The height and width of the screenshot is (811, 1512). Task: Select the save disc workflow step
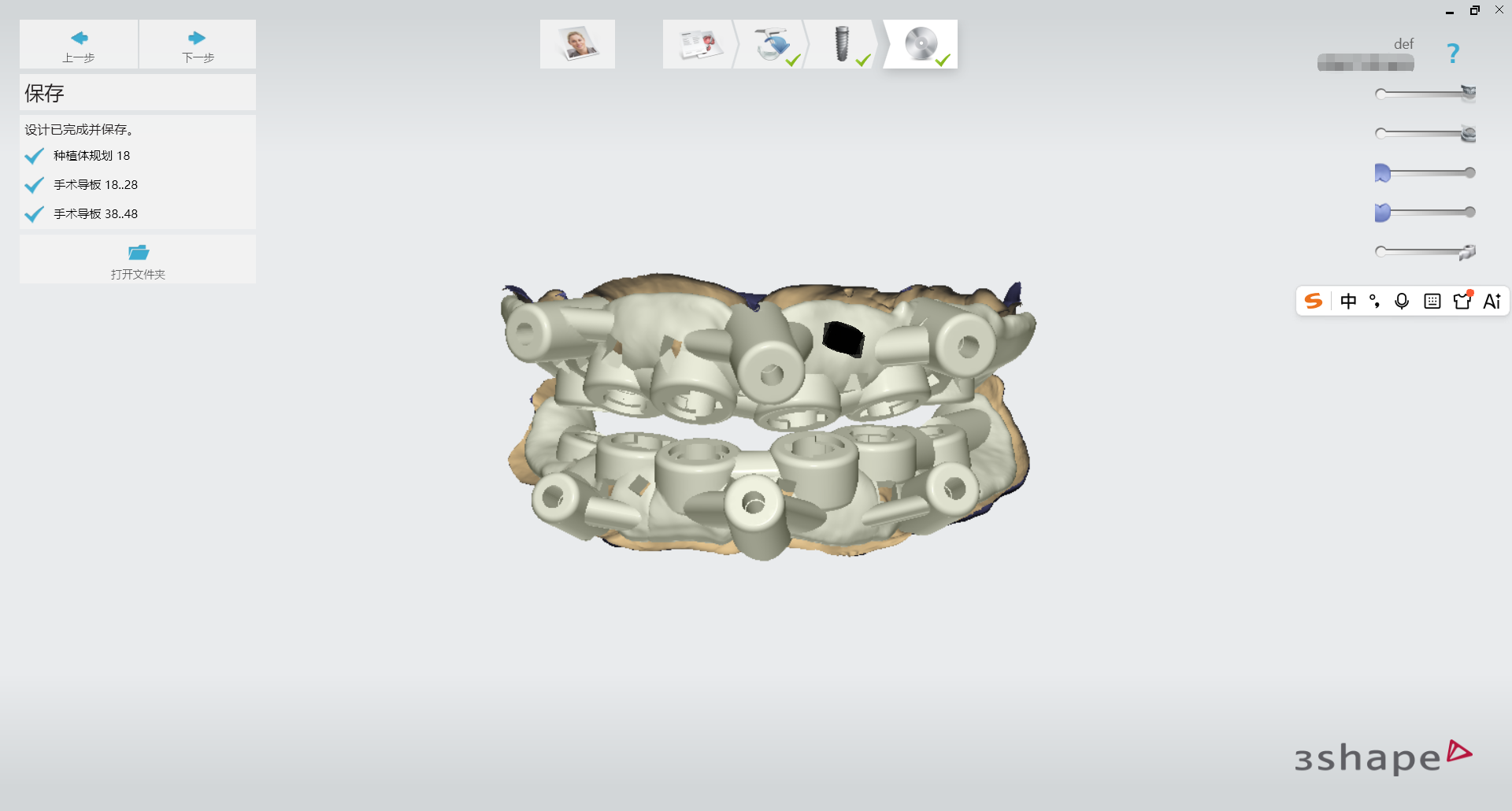pyautogui.click(x=921, y=44)
